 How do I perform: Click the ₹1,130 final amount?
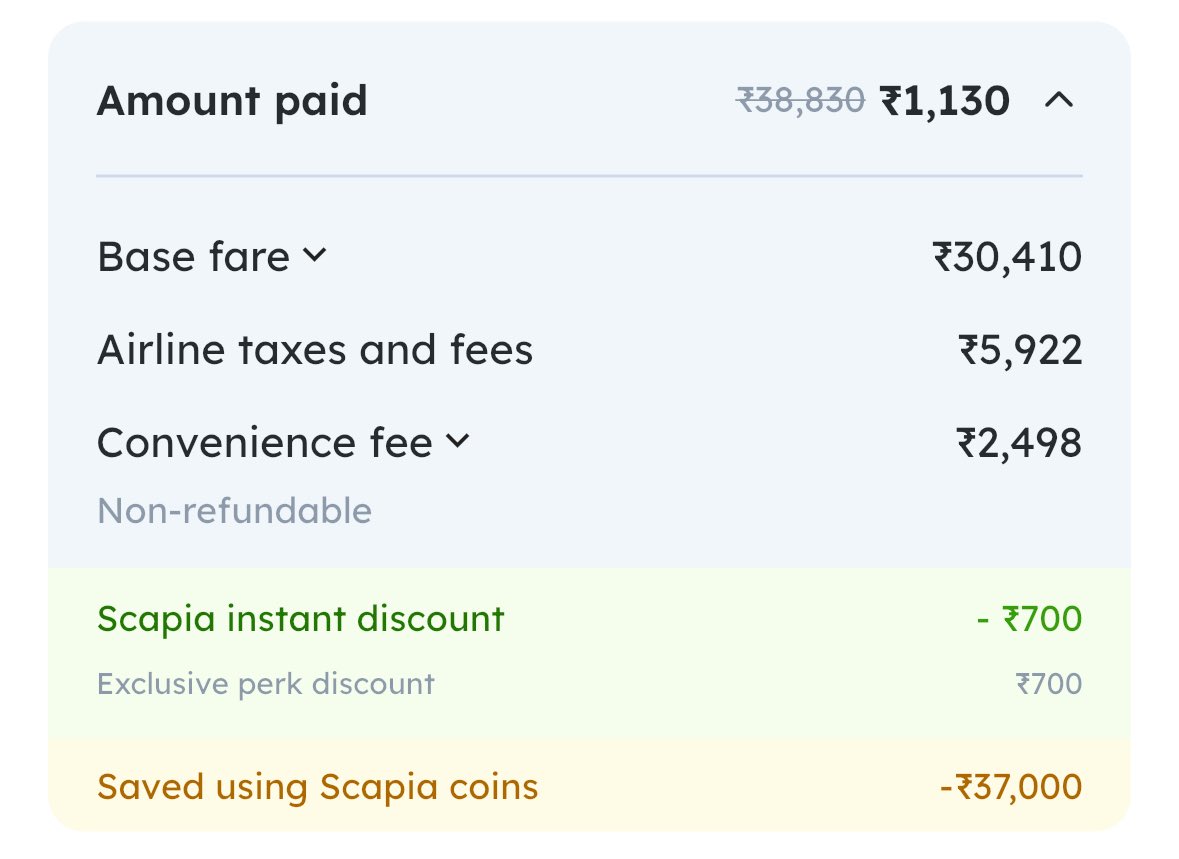945,101
